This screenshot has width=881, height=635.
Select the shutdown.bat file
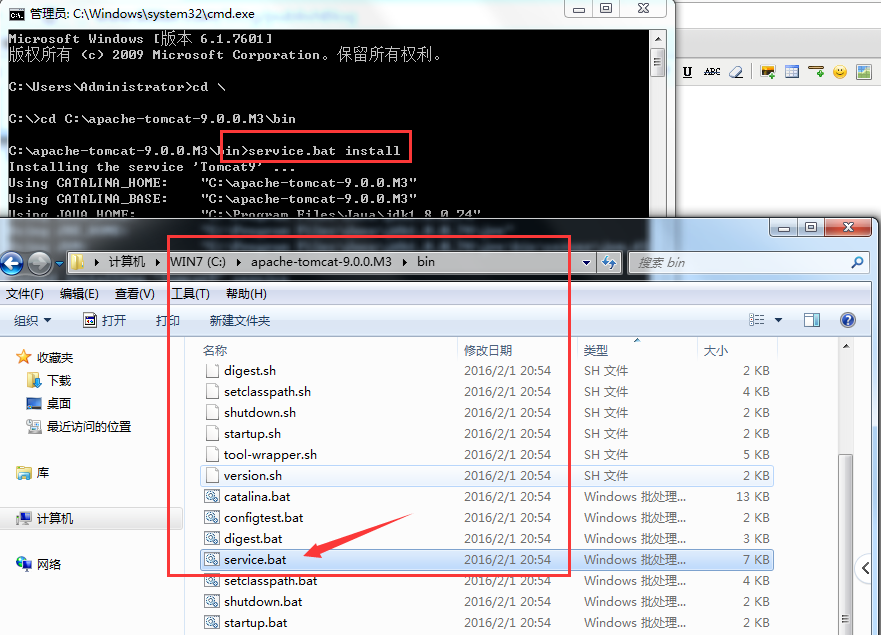(487, 601)
